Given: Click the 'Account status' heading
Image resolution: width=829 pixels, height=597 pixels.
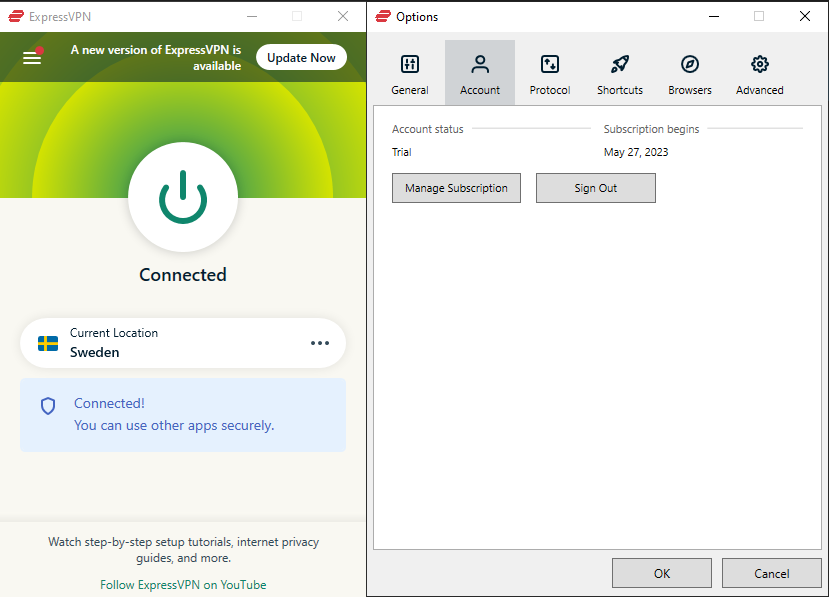Looking at the screenshot, I should click(x=428, y=129).
